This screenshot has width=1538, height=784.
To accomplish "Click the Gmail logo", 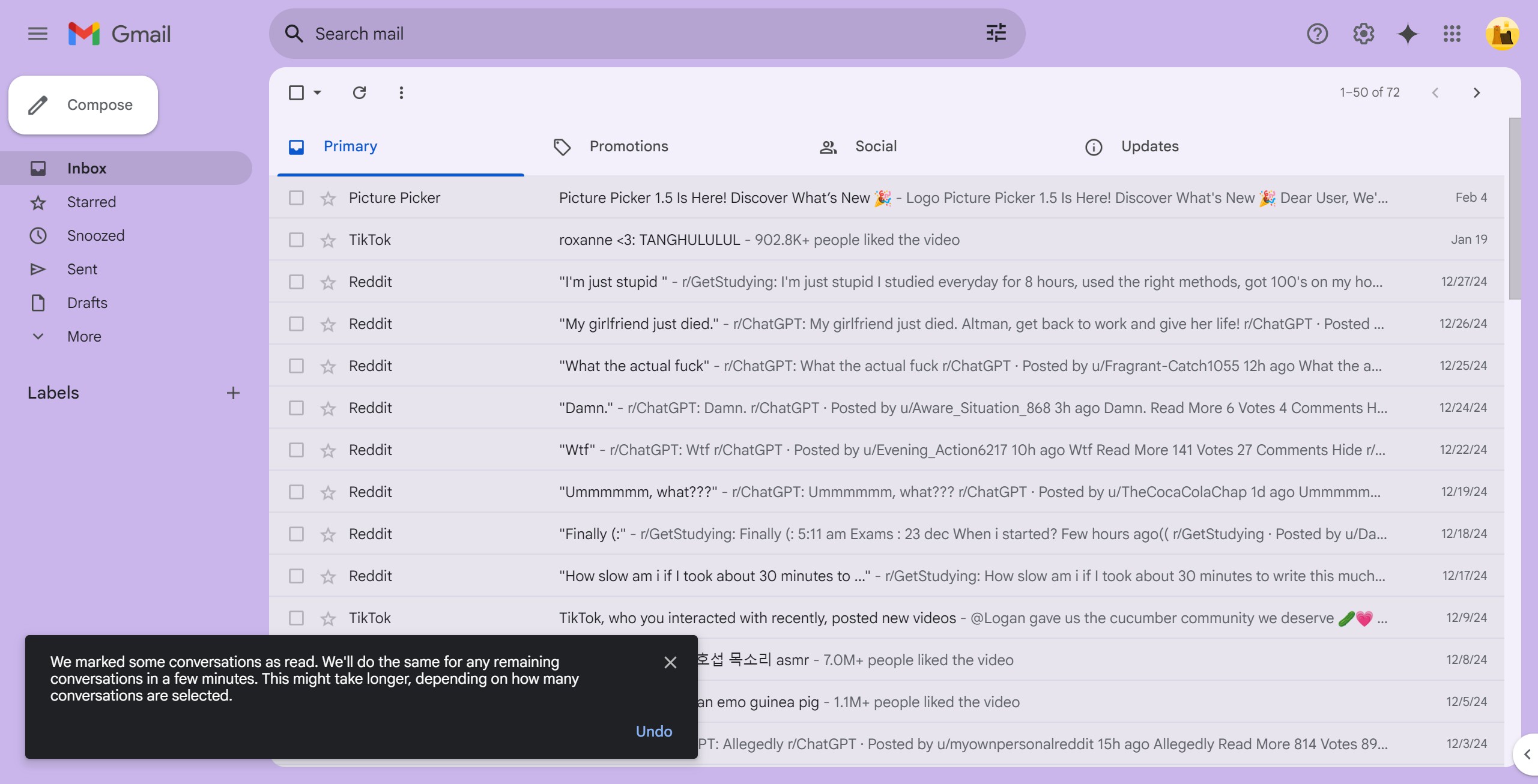I will 120,34.
